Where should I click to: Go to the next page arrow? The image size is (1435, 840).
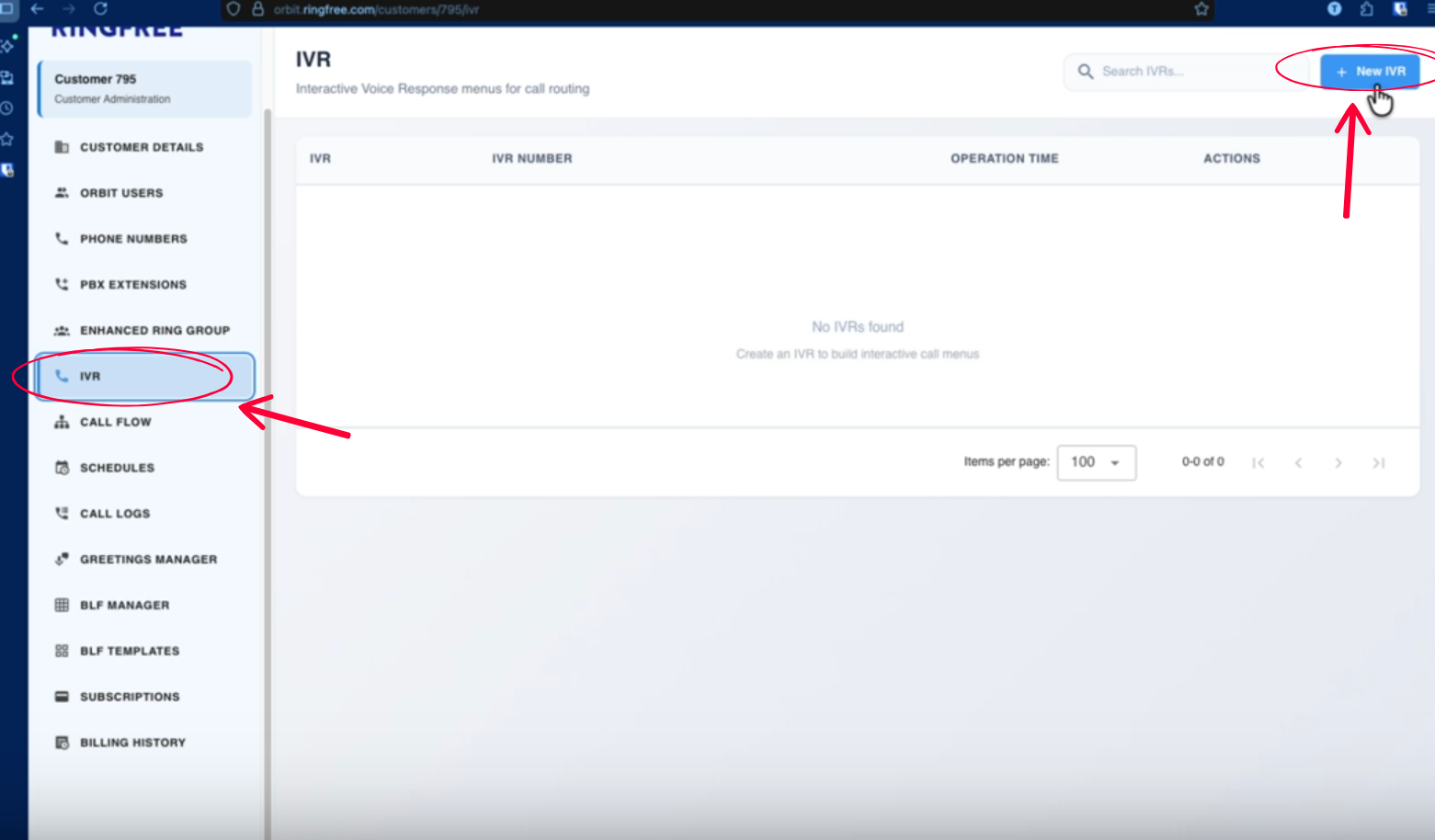point(1338,463)
